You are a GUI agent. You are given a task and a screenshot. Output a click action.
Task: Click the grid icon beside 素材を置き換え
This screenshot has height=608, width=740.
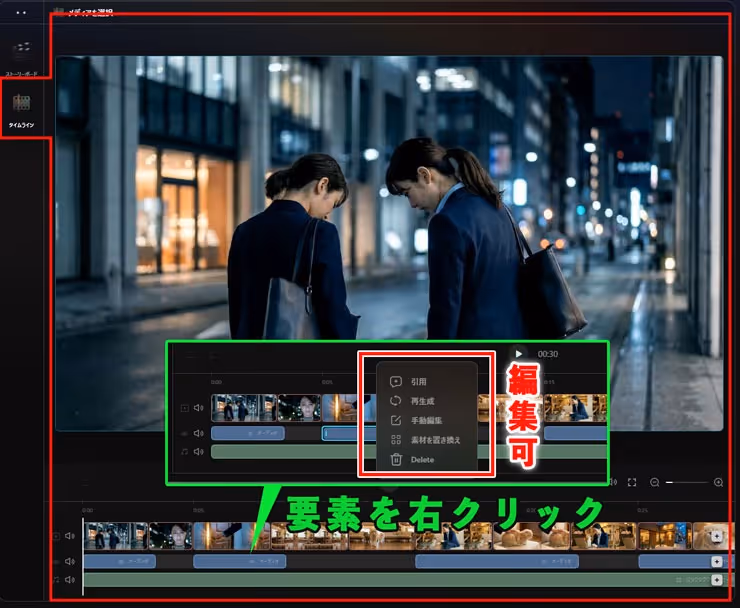pyautogui.click(x=396, y=439)
